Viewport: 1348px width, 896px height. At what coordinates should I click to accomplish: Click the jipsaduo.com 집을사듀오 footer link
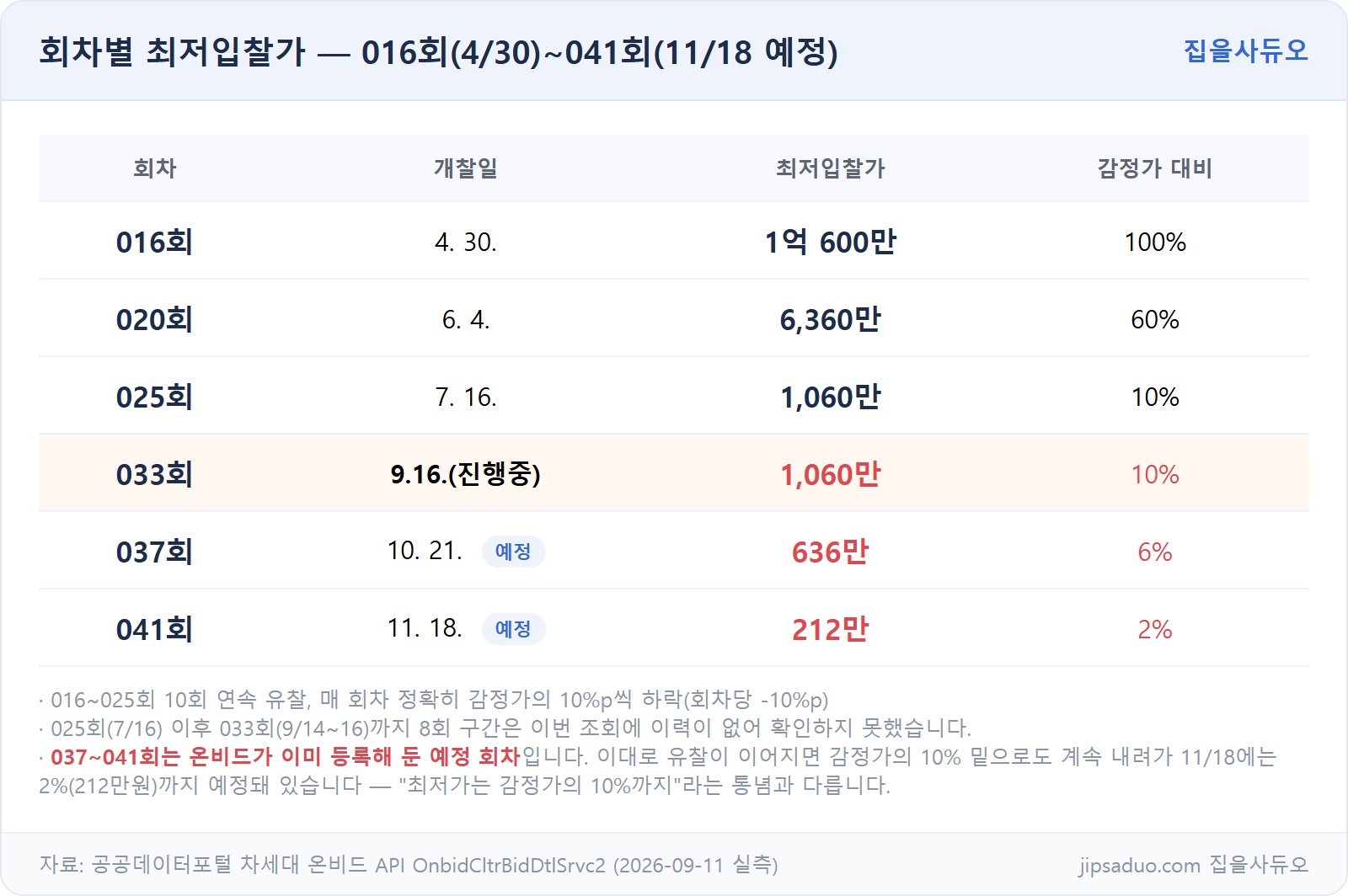(1193, 865)
